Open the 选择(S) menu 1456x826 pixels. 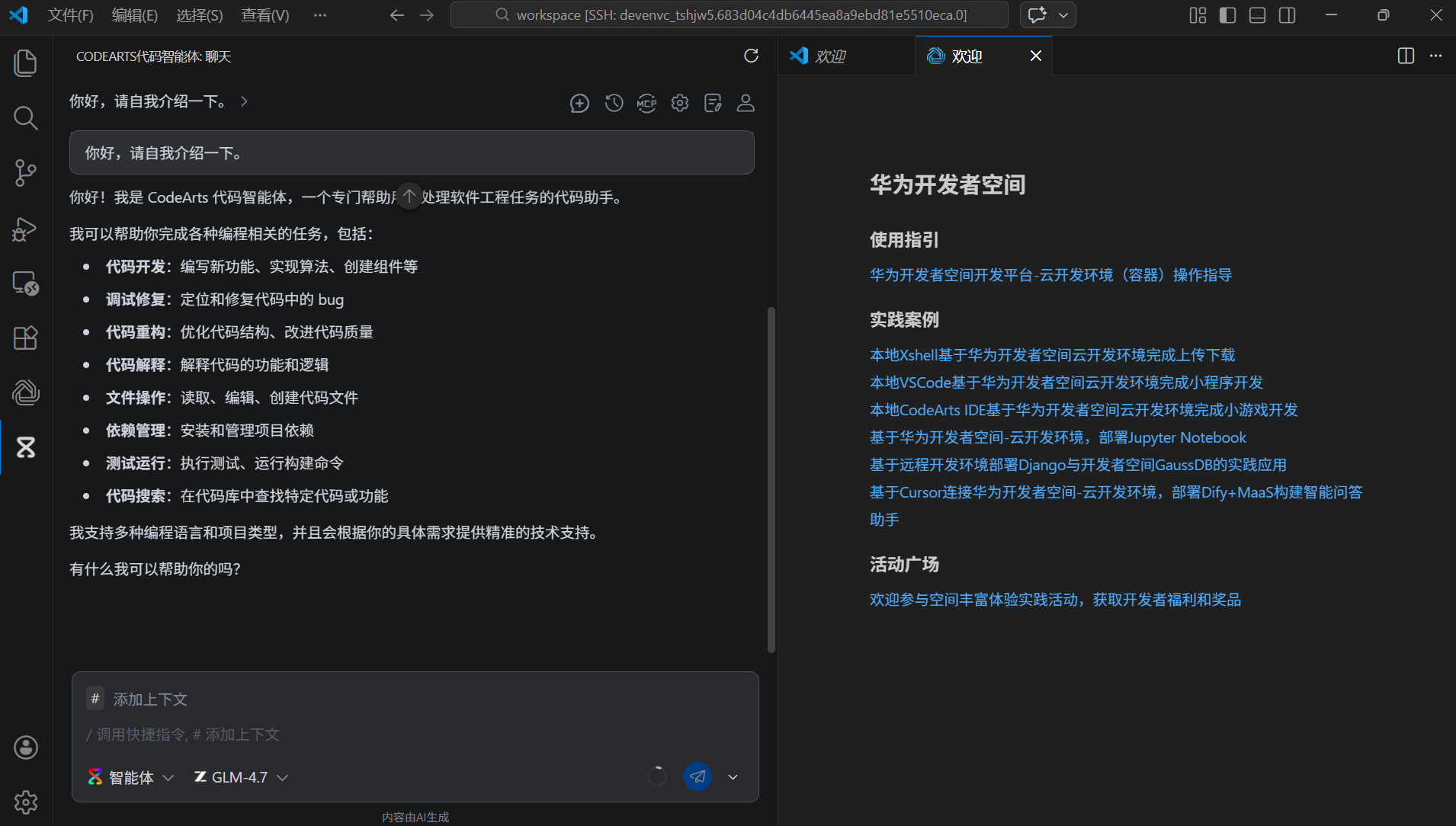click(199, 15)
